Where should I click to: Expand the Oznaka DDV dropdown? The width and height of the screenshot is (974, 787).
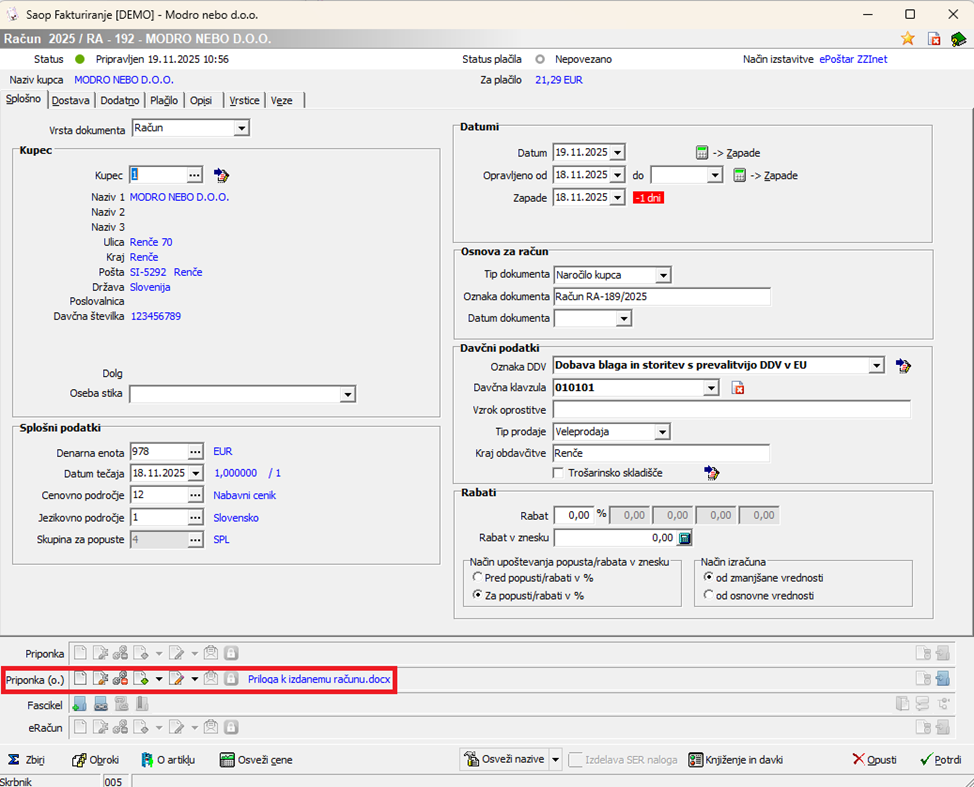pyautogui.click(x=876, y=365)
